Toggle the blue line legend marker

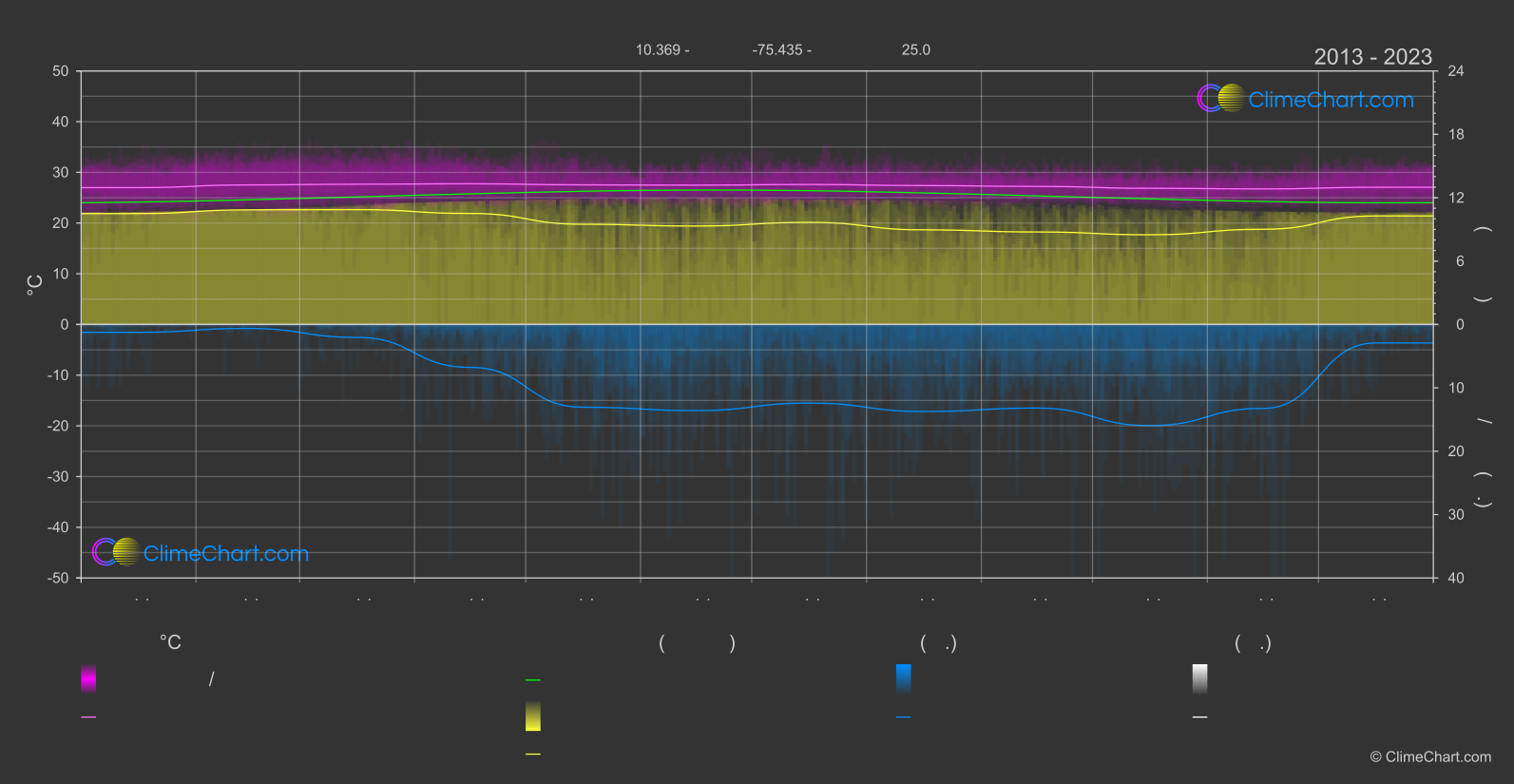pyautogui.click(x=903, y=717)
